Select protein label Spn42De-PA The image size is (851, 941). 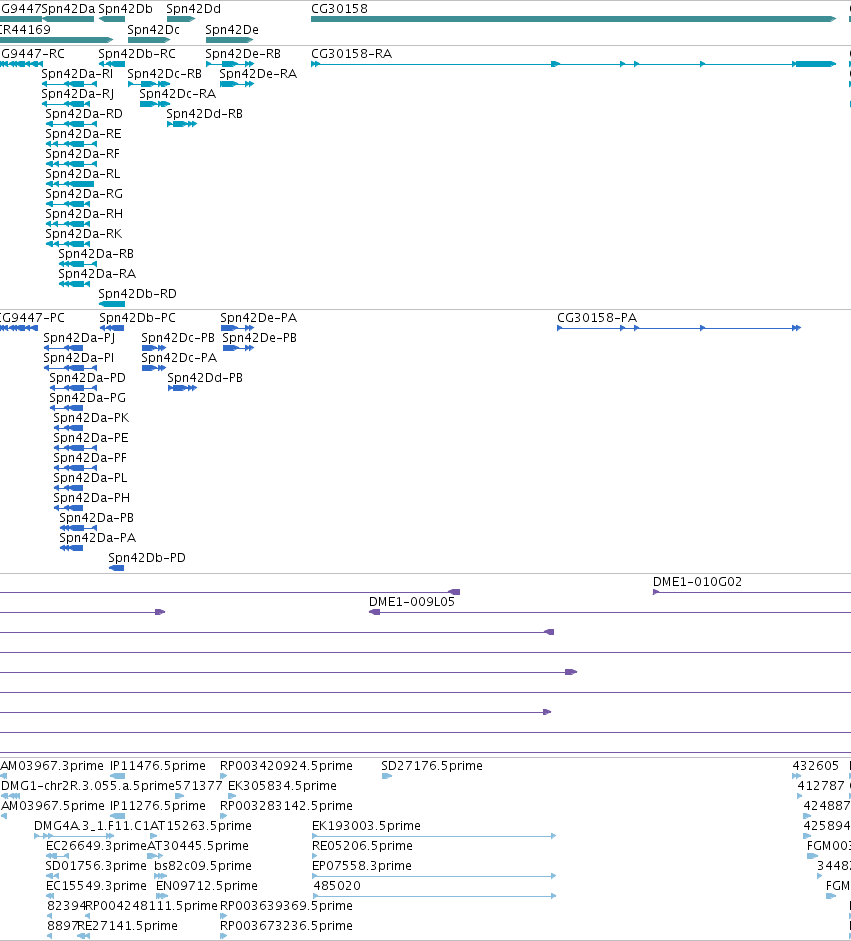(259, 317)
